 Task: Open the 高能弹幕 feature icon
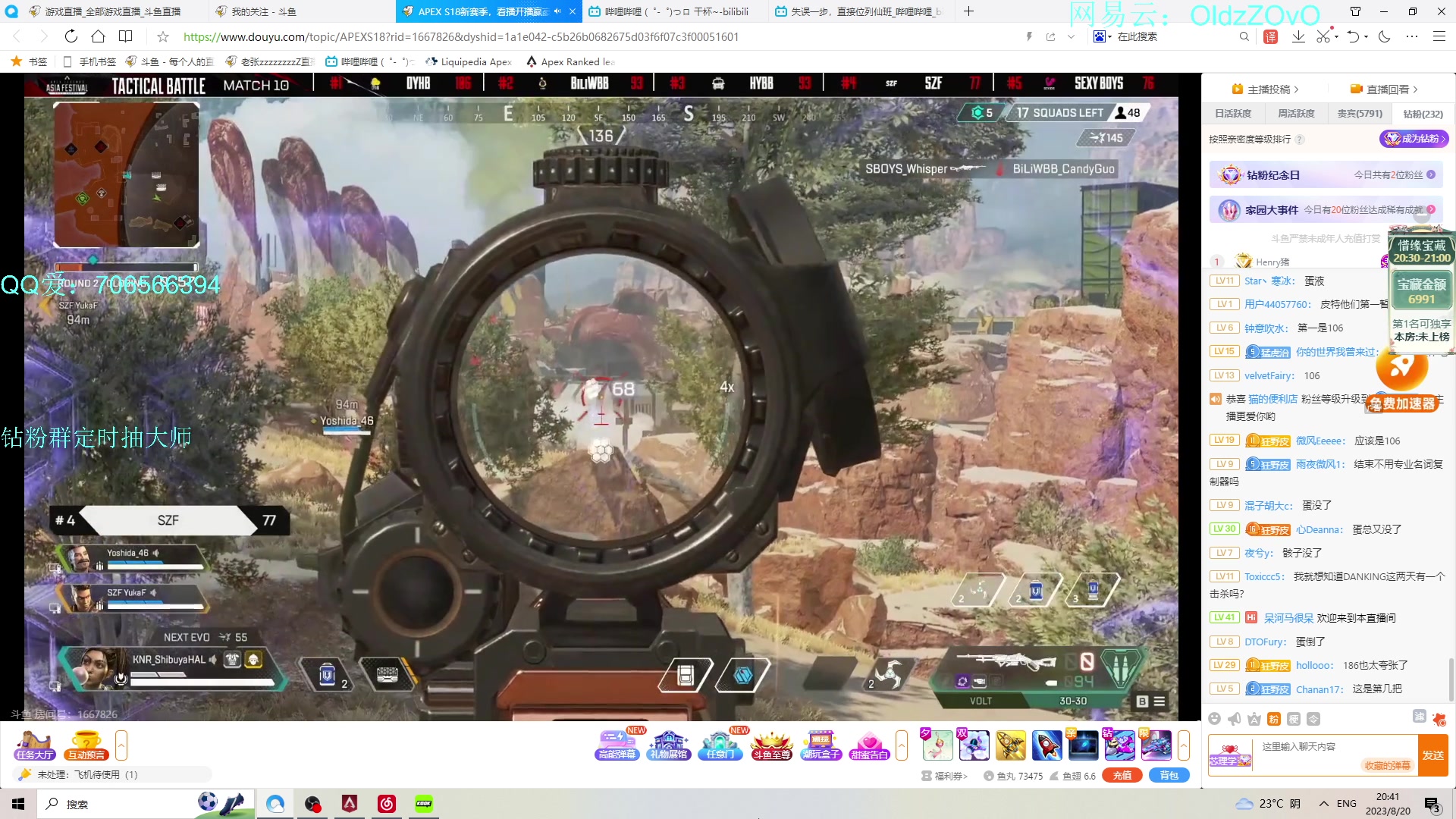pos(617,745)
